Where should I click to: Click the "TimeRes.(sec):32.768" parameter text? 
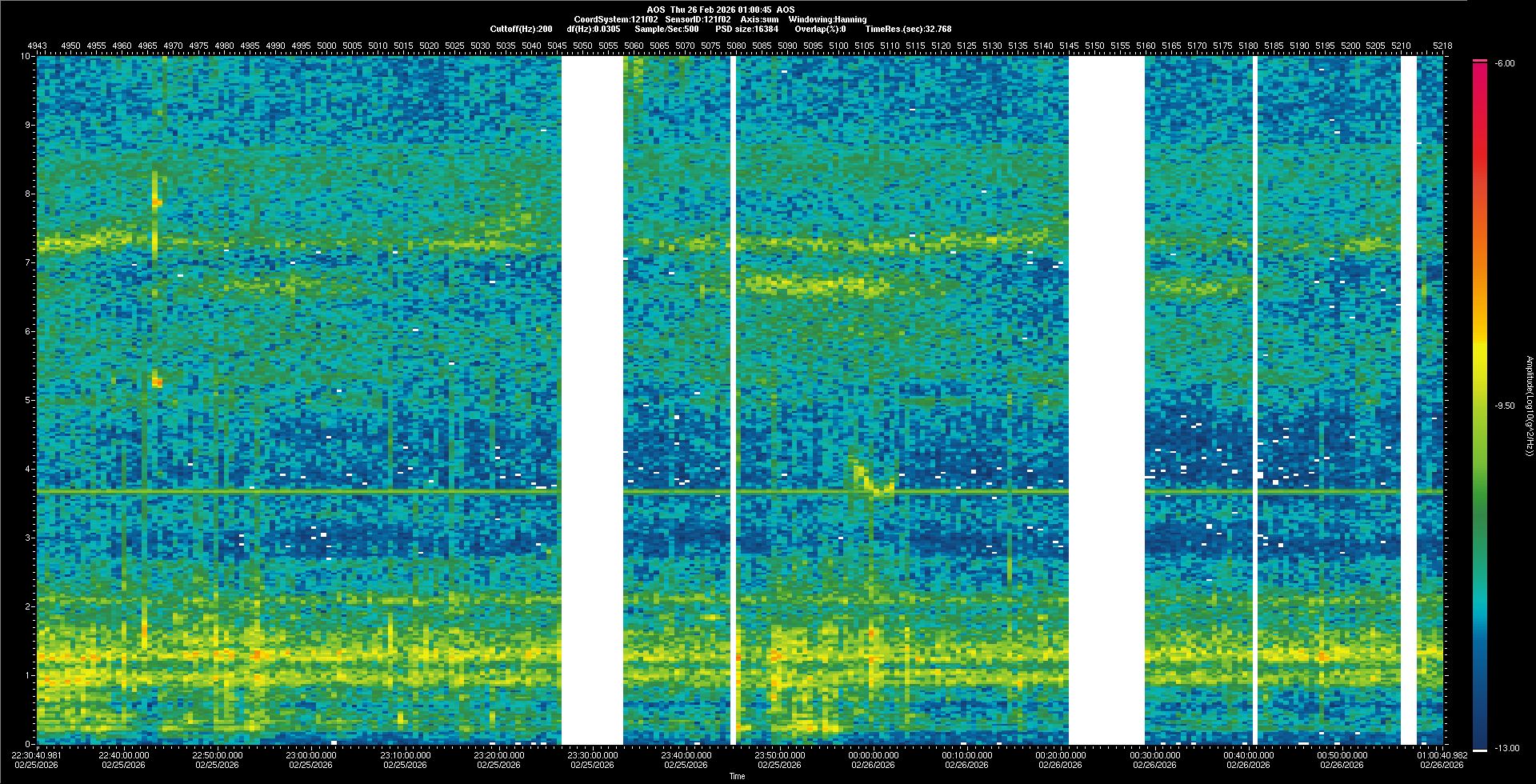click(x=908, y=29)
